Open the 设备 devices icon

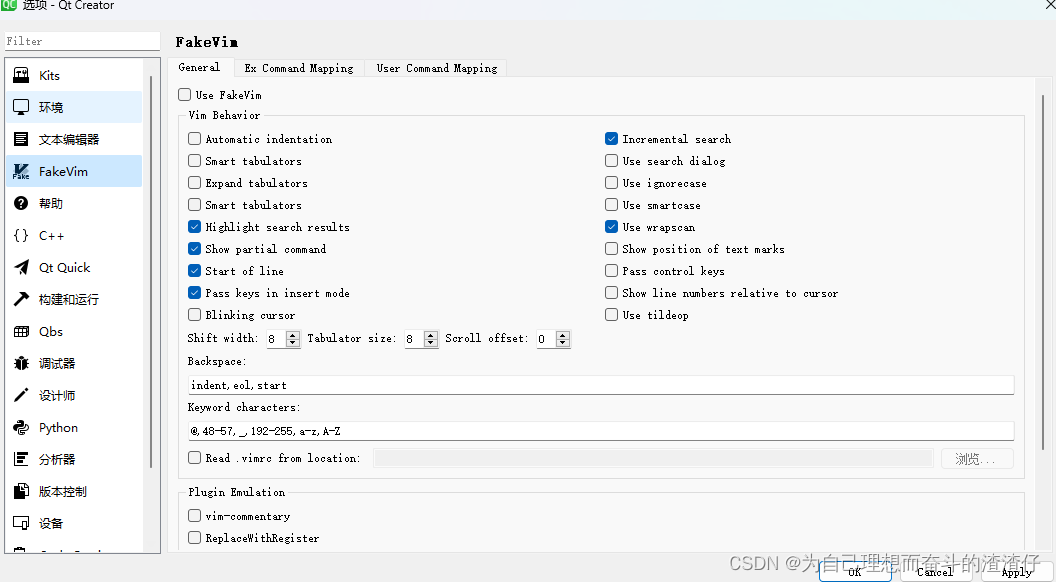point(22,523)
